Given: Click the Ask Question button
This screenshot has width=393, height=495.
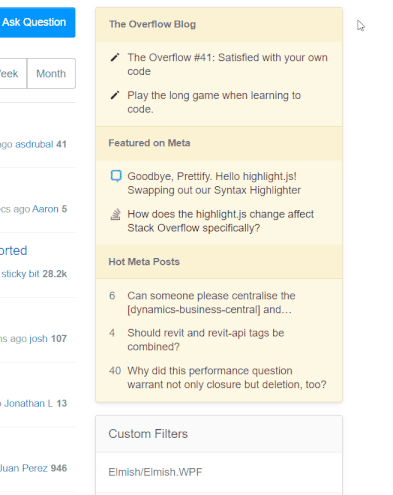Looking at the screenshot, I should pos(34,22).
